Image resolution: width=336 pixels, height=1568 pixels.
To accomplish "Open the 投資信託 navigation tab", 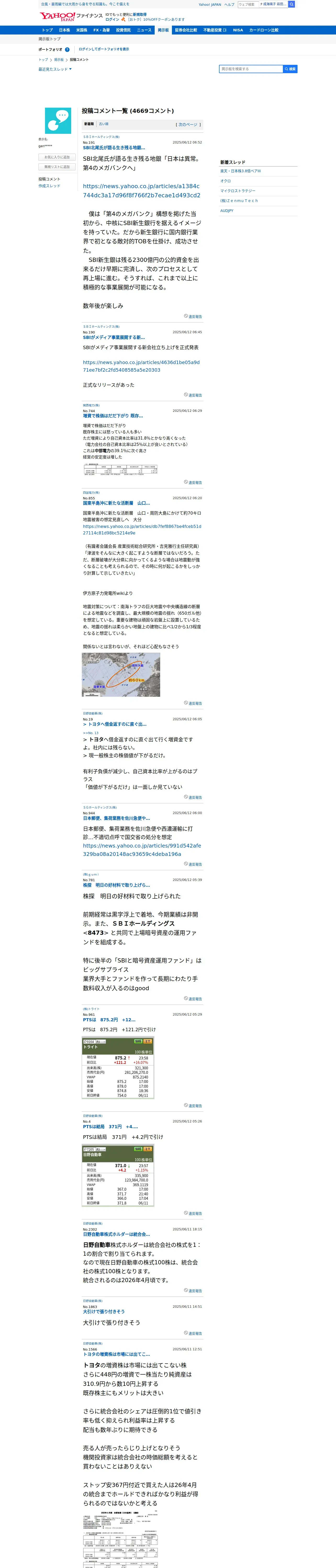I will pyautogui.click(x=123, y=30).
